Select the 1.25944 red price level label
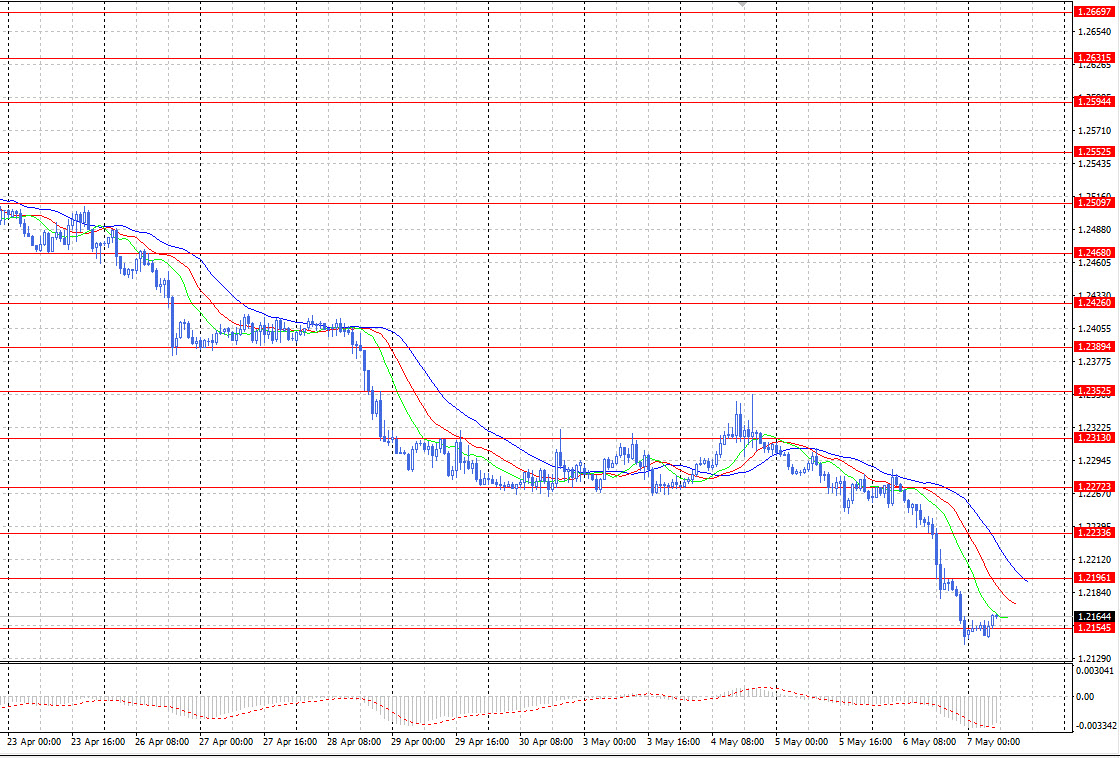The width and height of the screenshot is (1120, 758). pos(1094,102)
